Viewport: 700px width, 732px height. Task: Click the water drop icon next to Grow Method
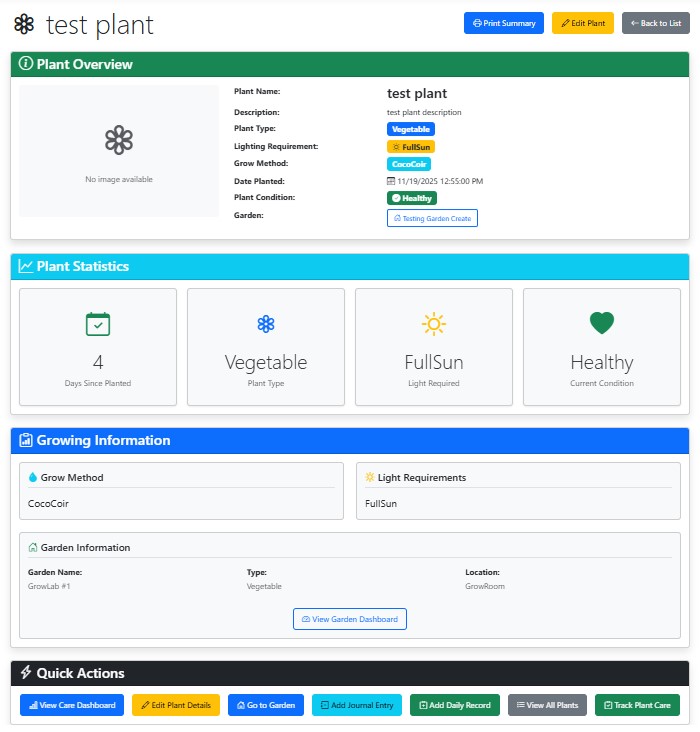coord(33,478)
